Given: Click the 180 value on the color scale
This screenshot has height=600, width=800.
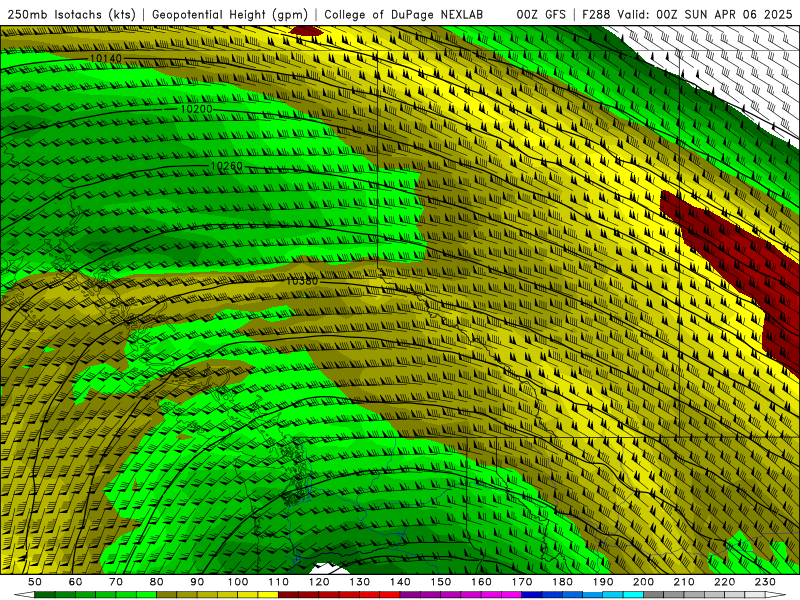Looking at the screenshot, I should [562, 582].
